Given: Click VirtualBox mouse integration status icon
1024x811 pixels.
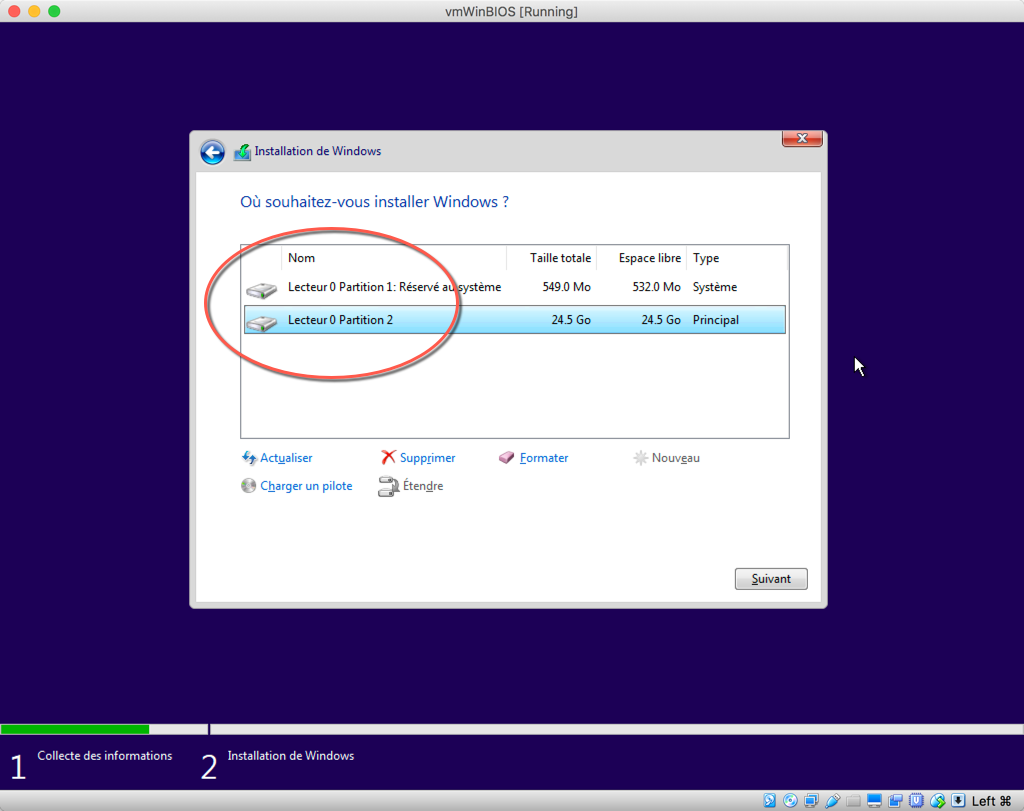Looking at the screenshot, I should 938,801.
